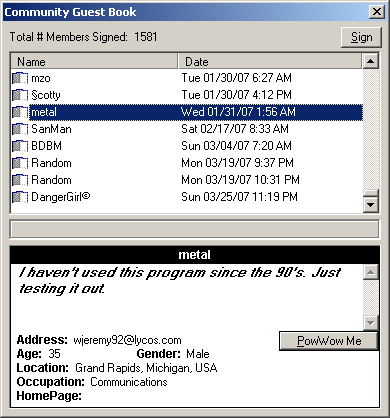Click the age value 35
This screenshot has width=390, height=418.
click(x=54, y=354)
